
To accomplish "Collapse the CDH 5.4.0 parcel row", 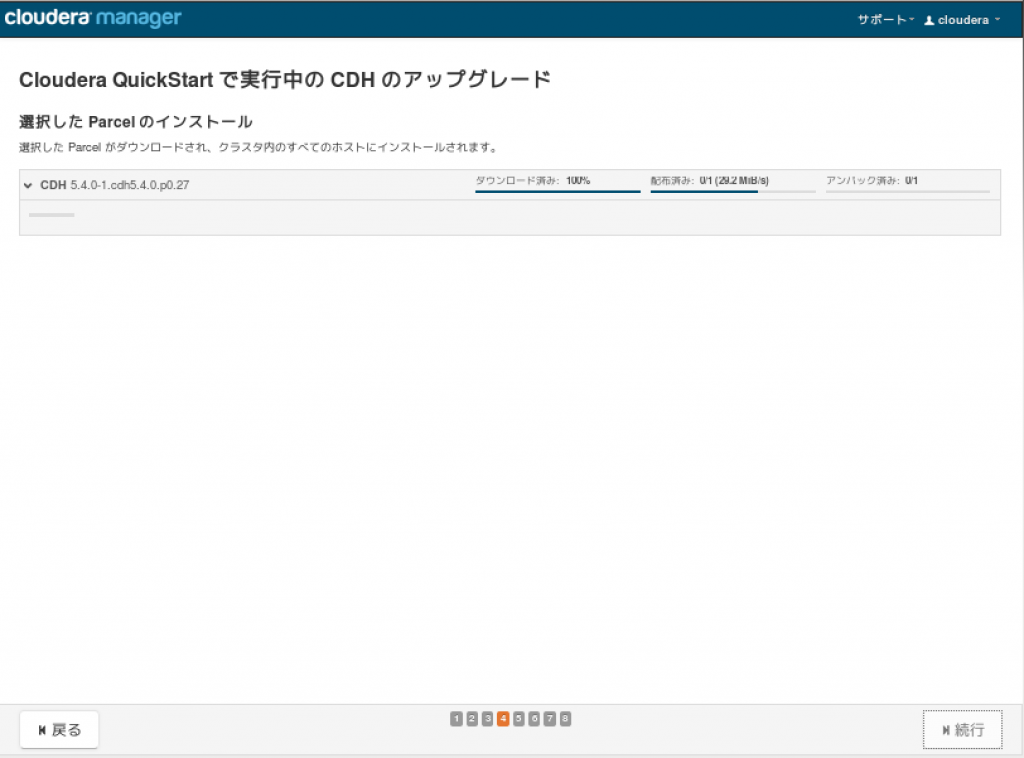I will click(x=27, y=185).
